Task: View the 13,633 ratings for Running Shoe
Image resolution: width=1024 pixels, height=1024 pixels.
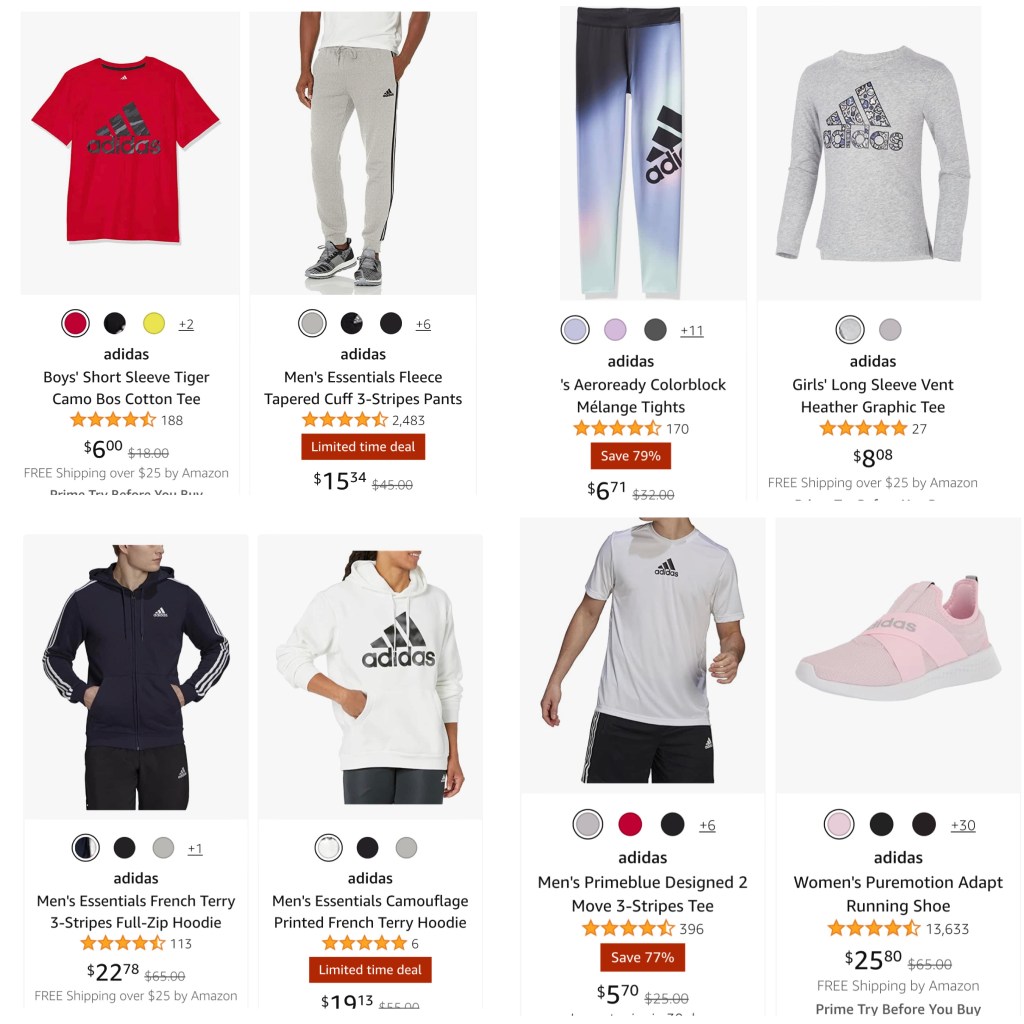Action: pyautogui.click(x=947, y=929)
